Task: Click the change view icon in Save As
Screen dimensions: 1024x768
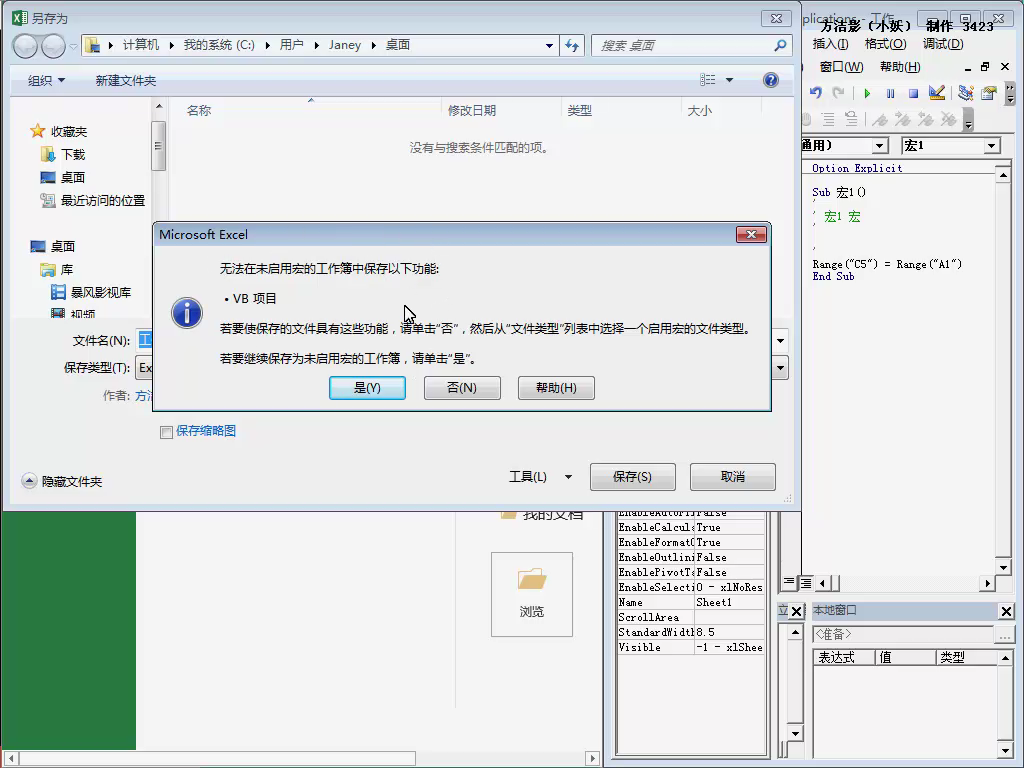Action: click(x=708, y=80)
